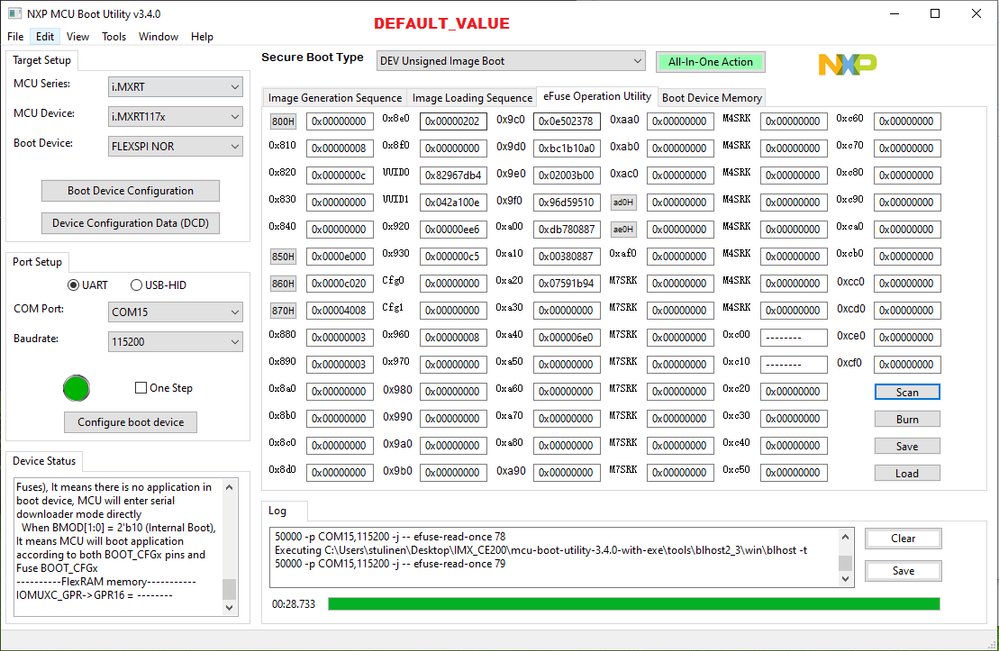
Task: Click the Target Setup tab label
Action: pyautogui.click(x=41, y=60)
